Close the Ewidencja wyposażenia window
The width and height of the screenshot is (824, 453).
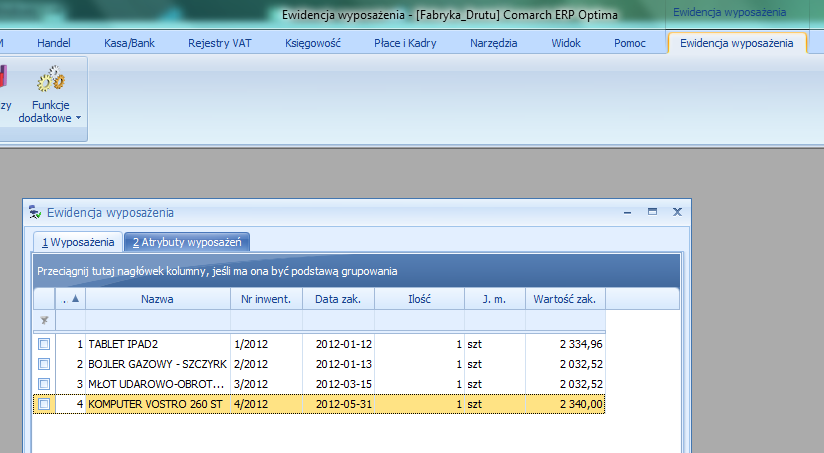click(677, 212)
